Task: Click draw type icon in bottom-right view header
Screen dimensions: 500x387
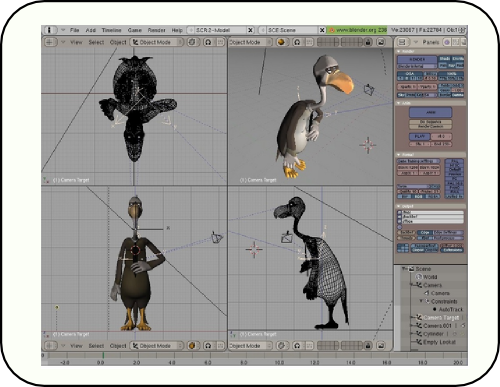Action: click(282, 346)
